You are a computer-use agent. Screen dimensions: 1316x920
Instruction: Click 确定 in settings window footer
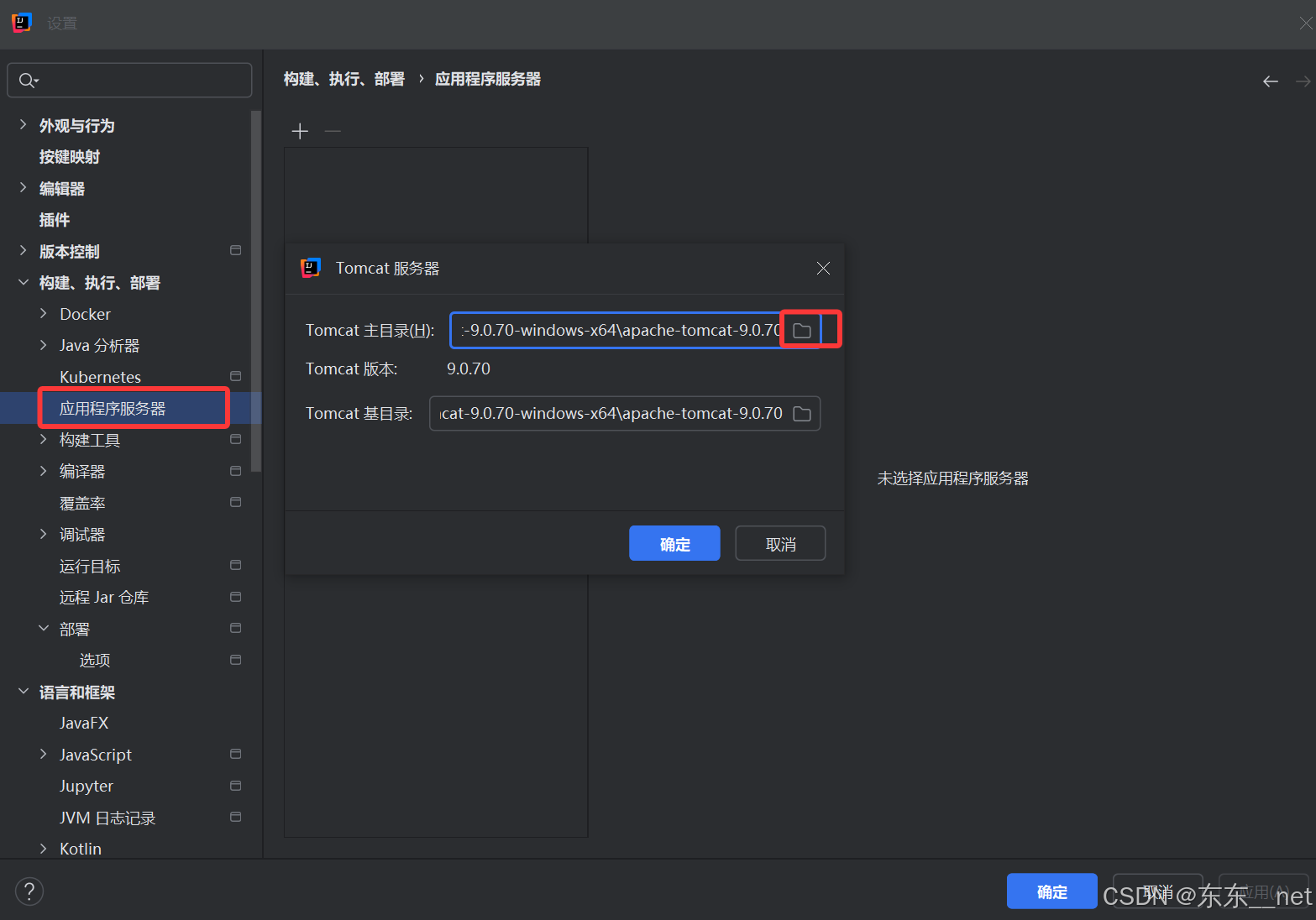(1051, 891)
